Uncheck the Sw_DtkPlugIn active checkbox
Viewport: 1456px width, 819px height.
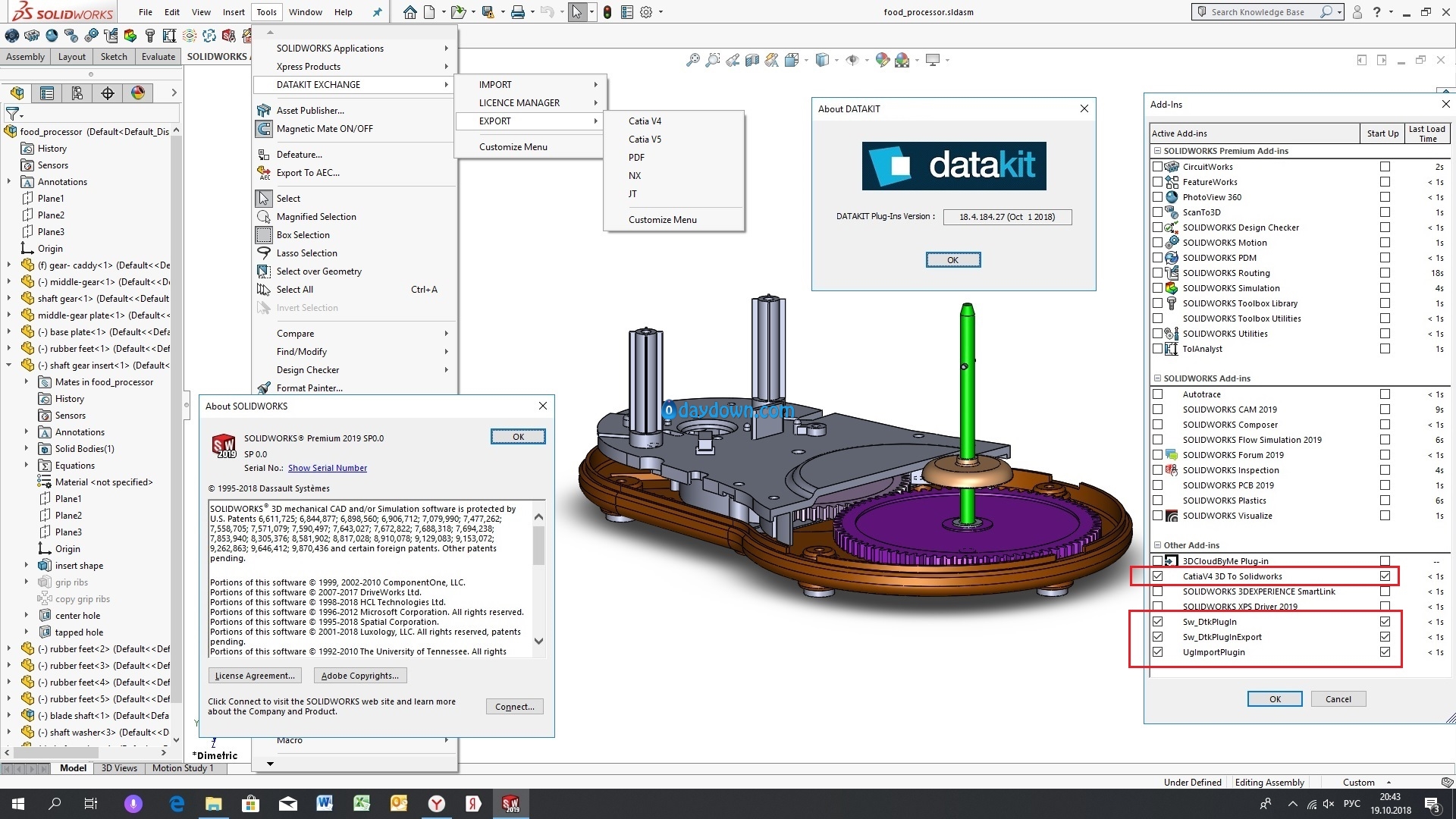tap(1157, 622)
